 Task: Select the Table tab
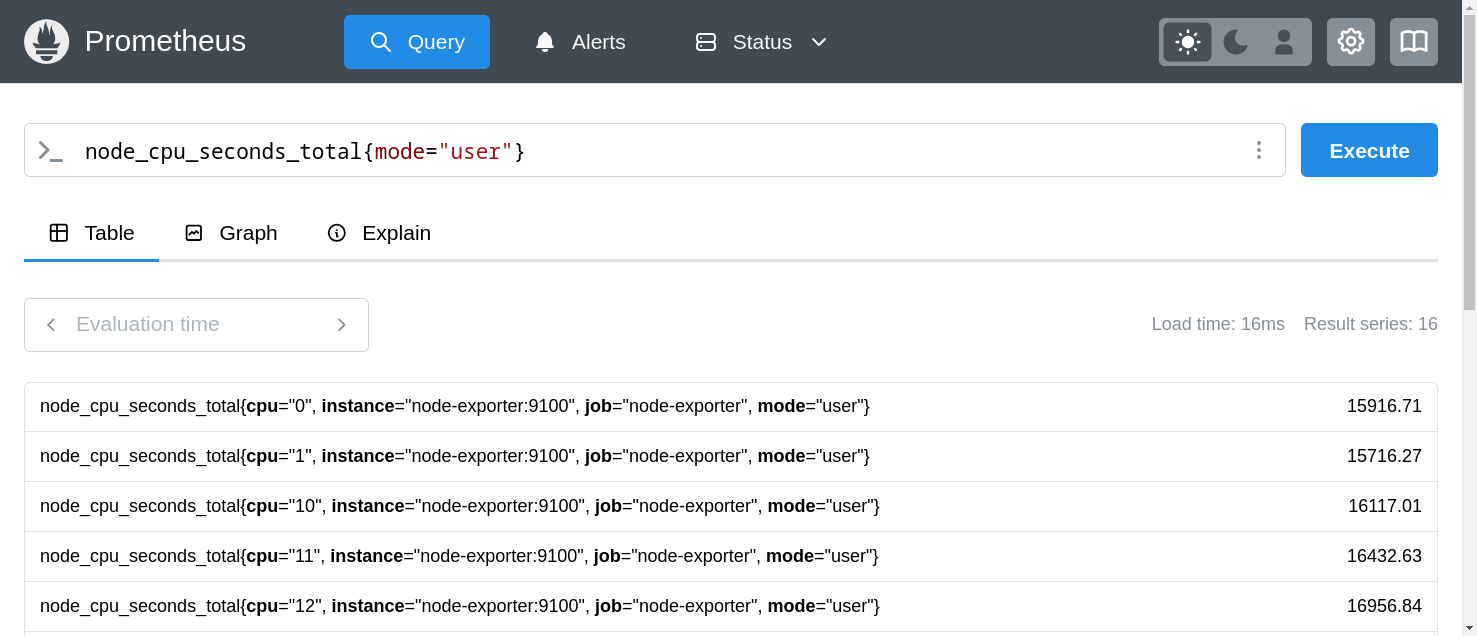pyautogui.click(x=92, y=233)
